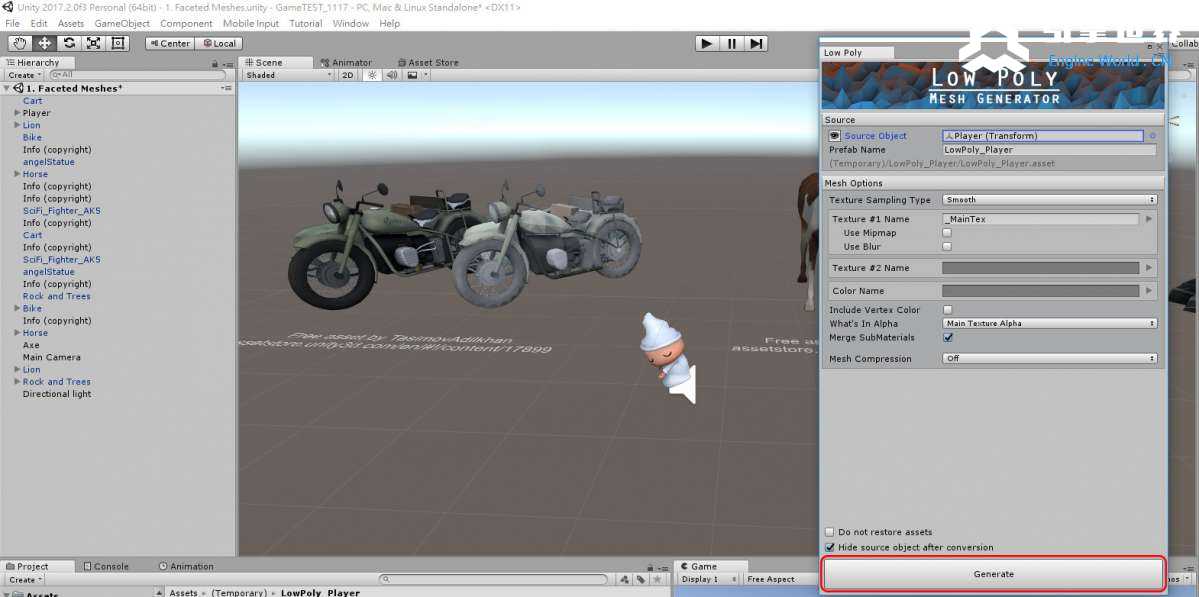
Task: Click the scene effects image icon
Action: pos(412,75)
